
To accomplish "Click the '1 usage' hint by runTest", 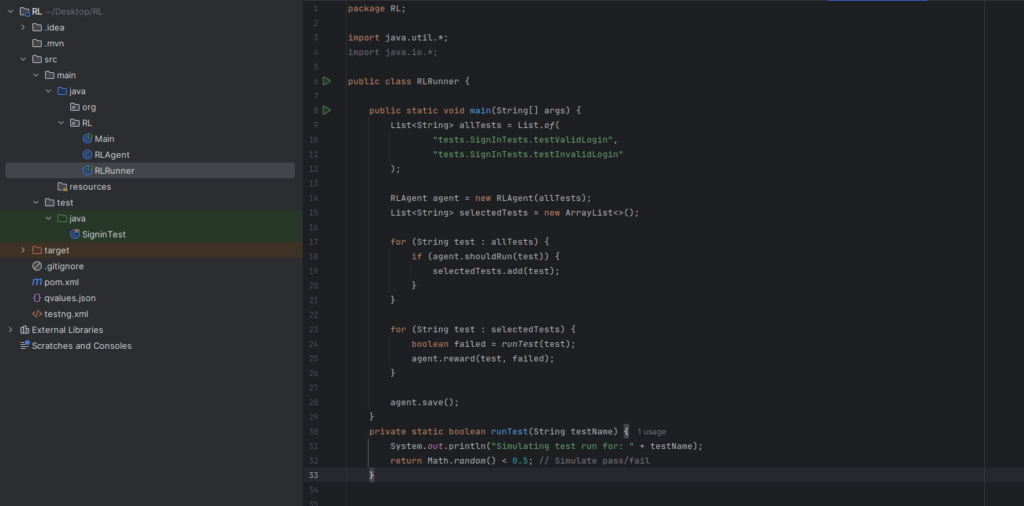I will coord(651,431).
